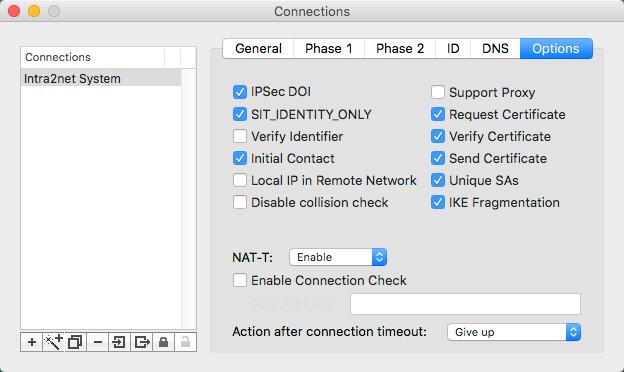Click the plus icon to add connection

pyautogui.click(x=32, y=342)
